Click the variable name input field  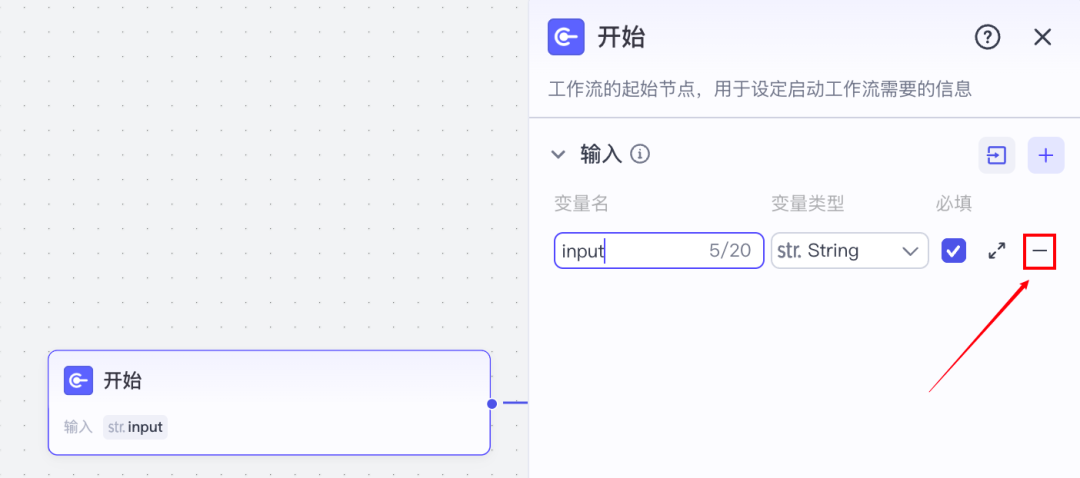[630, 251]
